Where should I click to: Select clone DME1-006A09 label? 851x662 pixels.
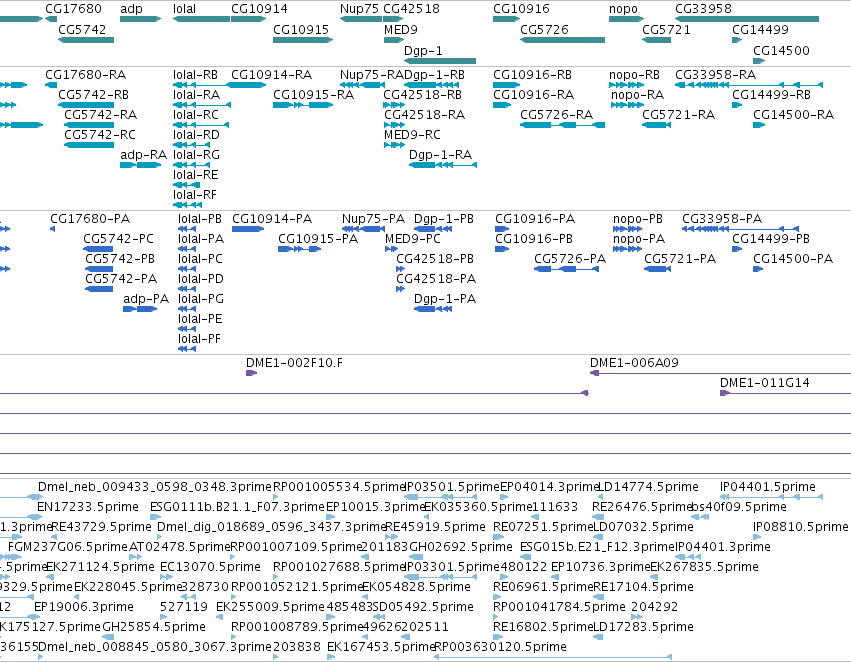click(x=634, y=362)
